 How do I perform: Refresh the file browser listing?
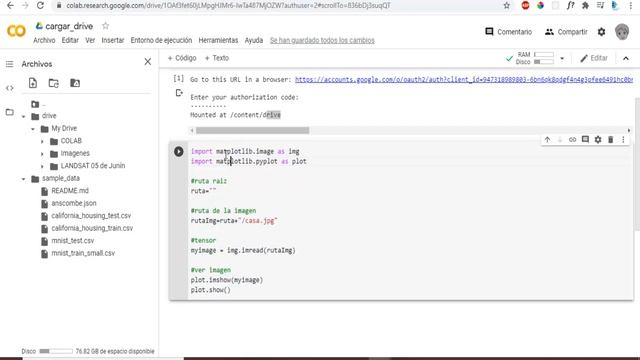pyautogui.click(x=53, y=83)
